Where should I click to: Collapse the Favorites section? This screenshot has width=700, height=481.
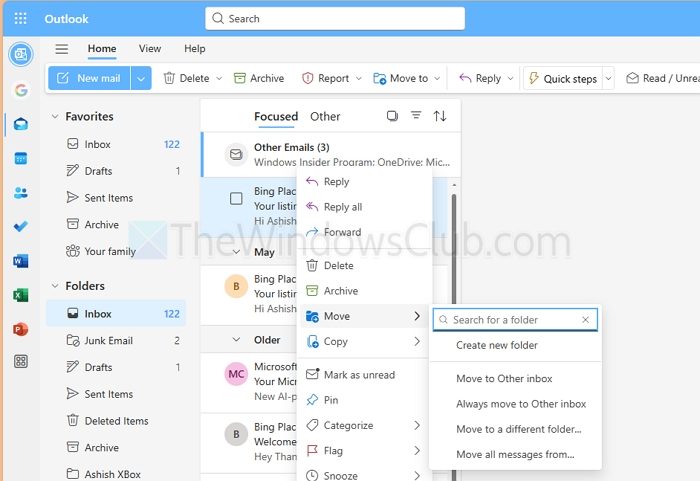pyautogui.click(x=55, y=117)
